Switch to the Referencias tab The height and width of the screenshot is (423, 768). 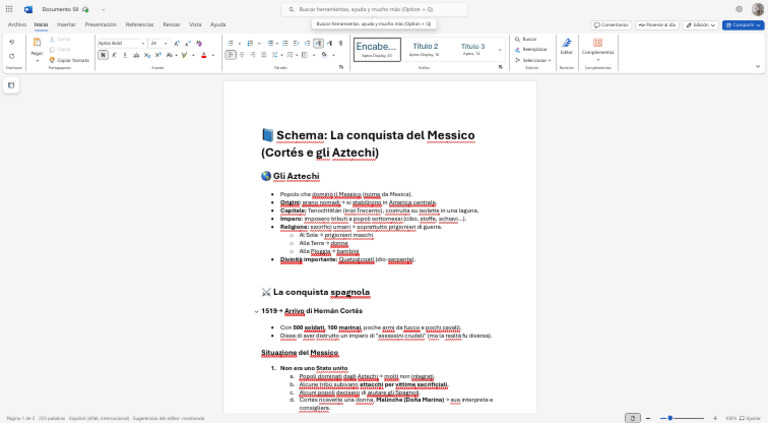tap(140, 24)
